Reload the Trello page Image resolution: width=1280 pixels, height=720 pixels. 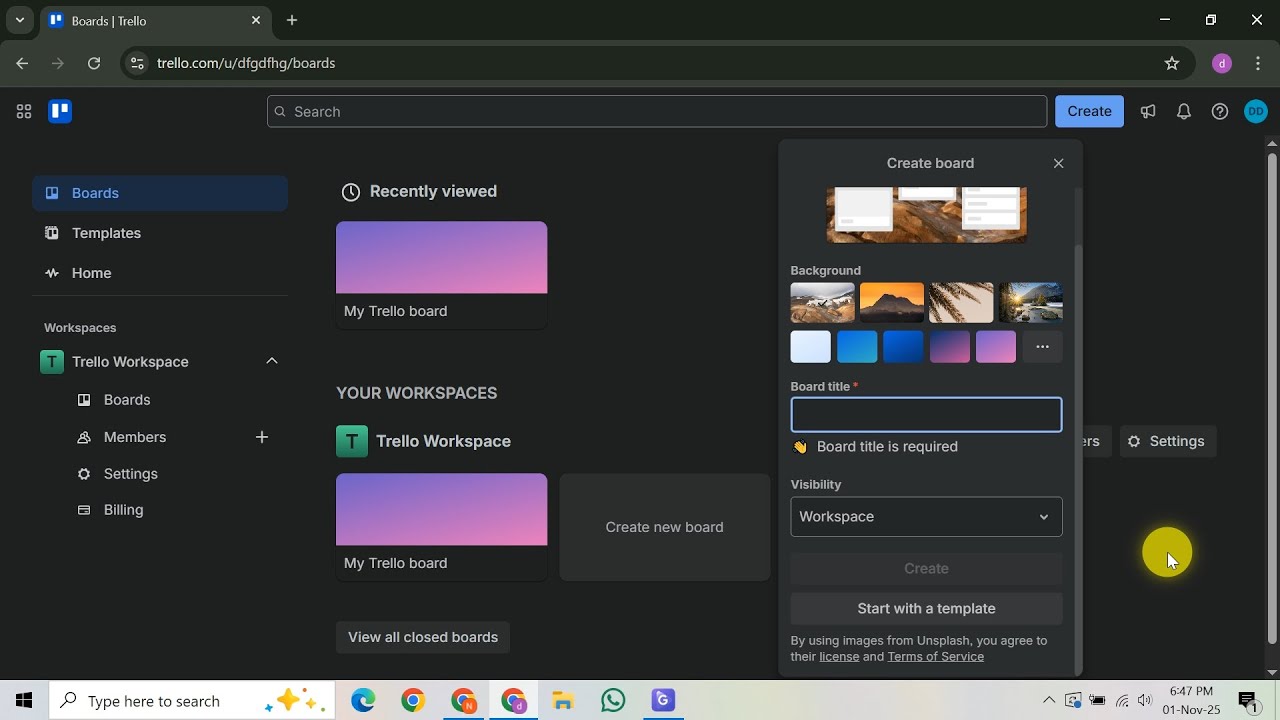pos(94,63)
